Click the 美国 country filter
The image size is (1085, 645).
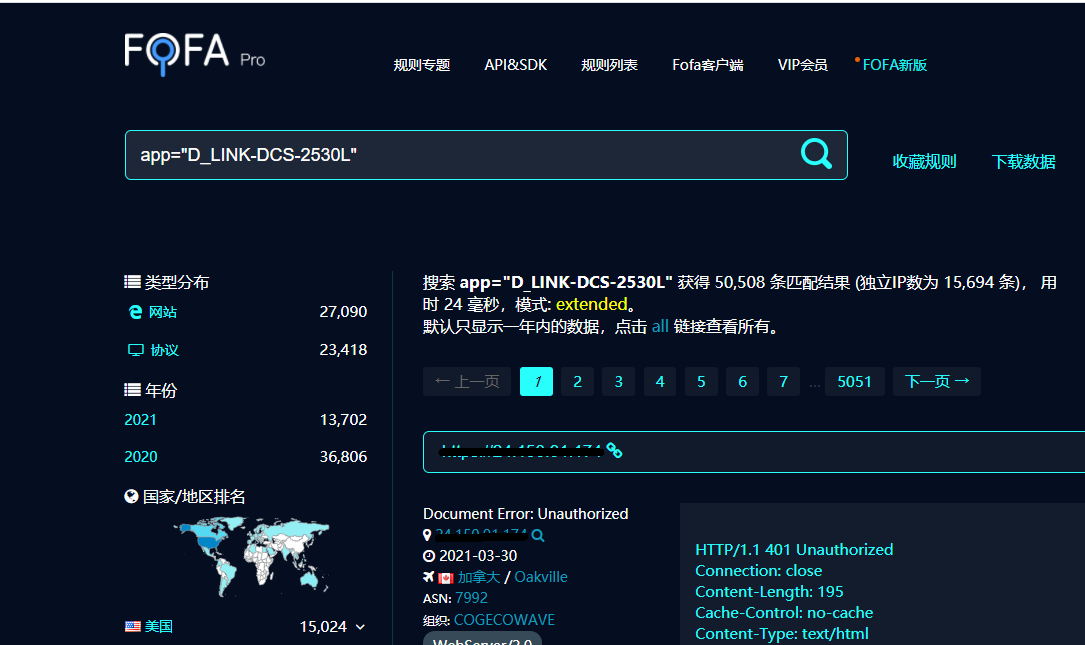(158, 626)
